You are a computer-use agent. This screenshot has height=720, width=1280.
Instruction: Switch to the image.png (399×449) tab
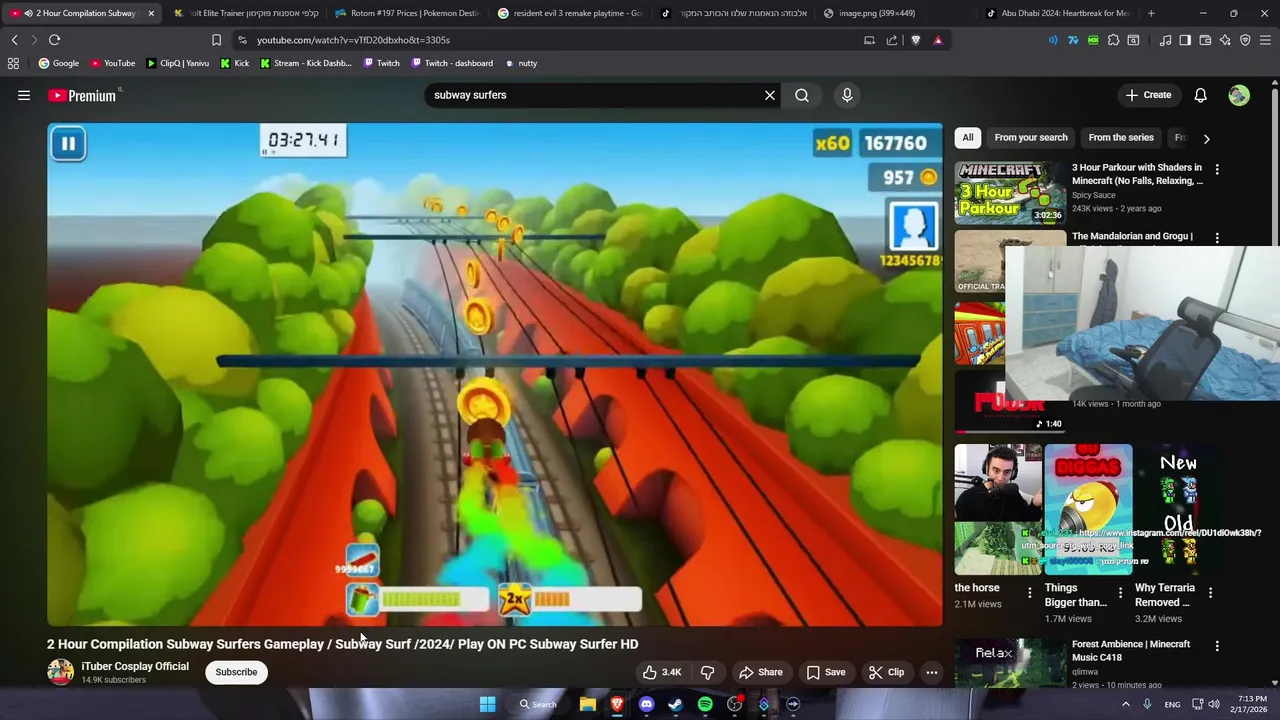tap(896, 13)
